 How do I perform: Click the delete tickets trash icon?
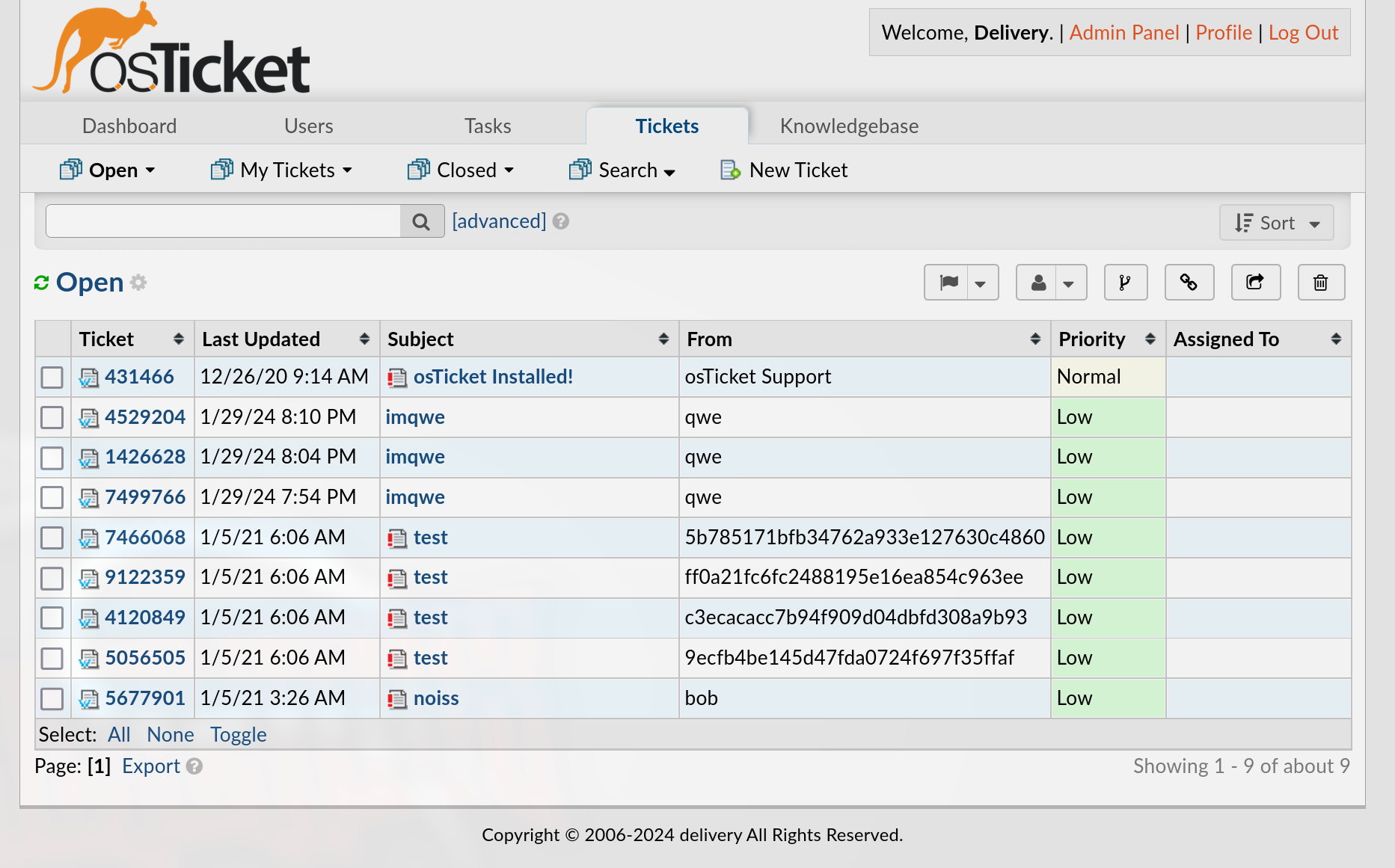1321,283
